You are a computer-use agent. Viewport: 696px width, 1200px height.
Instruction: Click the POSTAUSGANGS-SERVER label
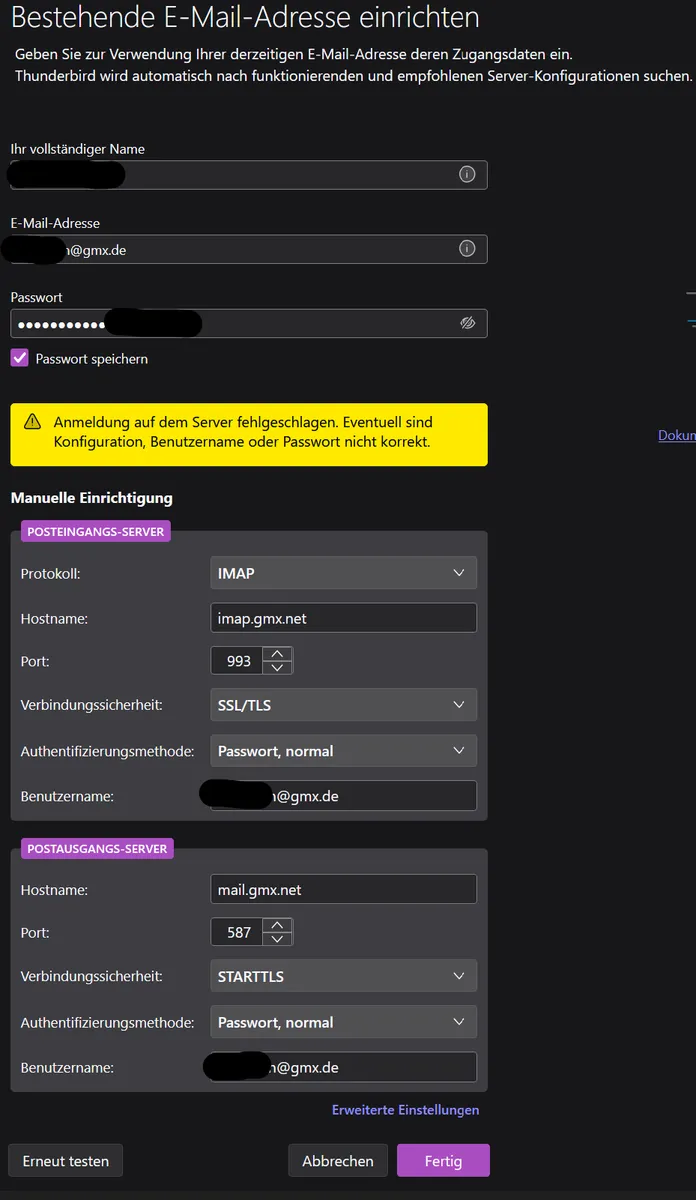[97, 848]
